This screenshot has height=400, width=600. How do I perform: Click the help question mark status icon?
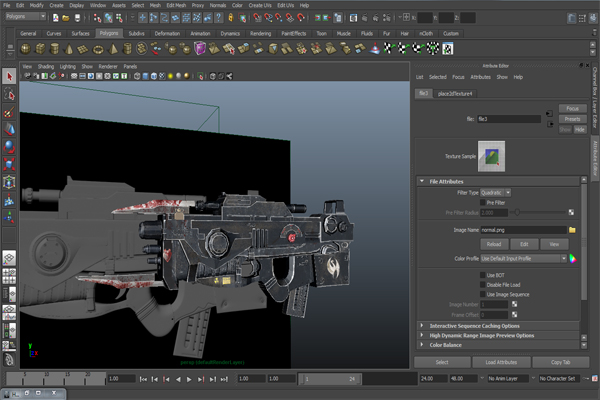tap(218, 17)
